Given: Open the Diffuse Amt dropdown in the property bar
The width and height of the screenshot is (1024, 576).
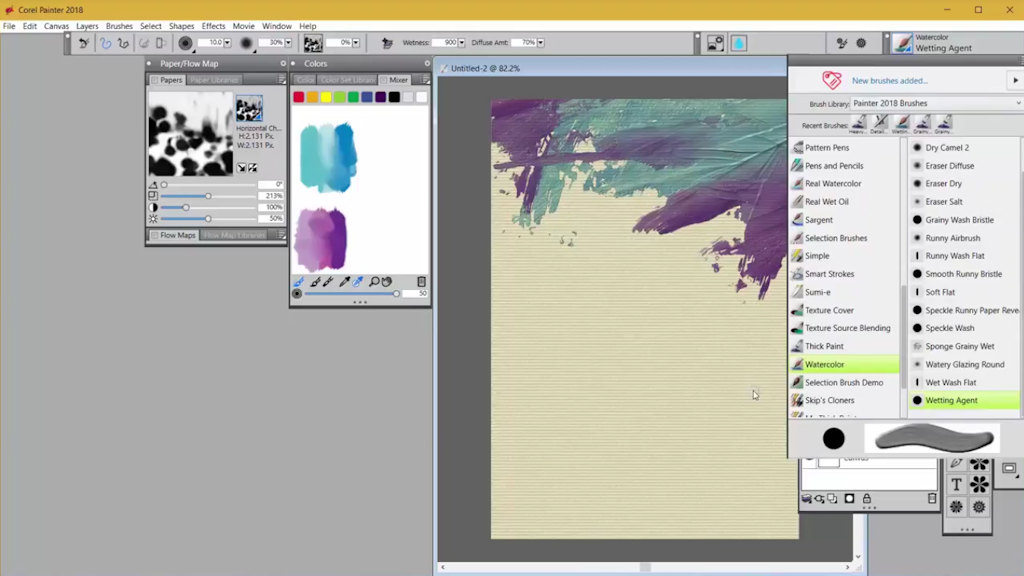Looking at the screenshot, I should click(541, 43).
